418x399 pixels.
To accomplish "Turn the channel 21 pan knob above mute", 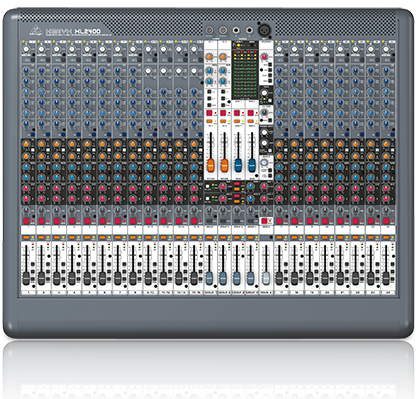I will (340, 210).
